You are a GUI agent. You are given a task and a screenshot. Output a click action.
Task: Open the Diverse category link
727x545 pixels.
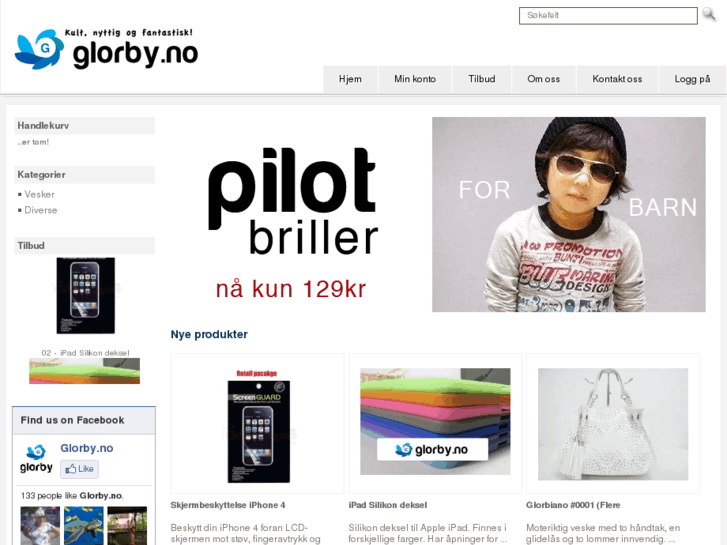coord(41,210)
